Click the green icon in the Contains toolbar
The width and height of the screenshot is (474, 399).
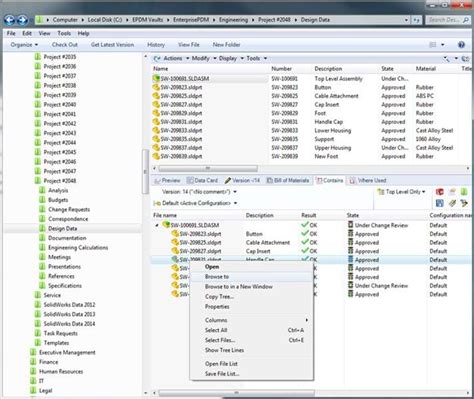click(464, 192)
